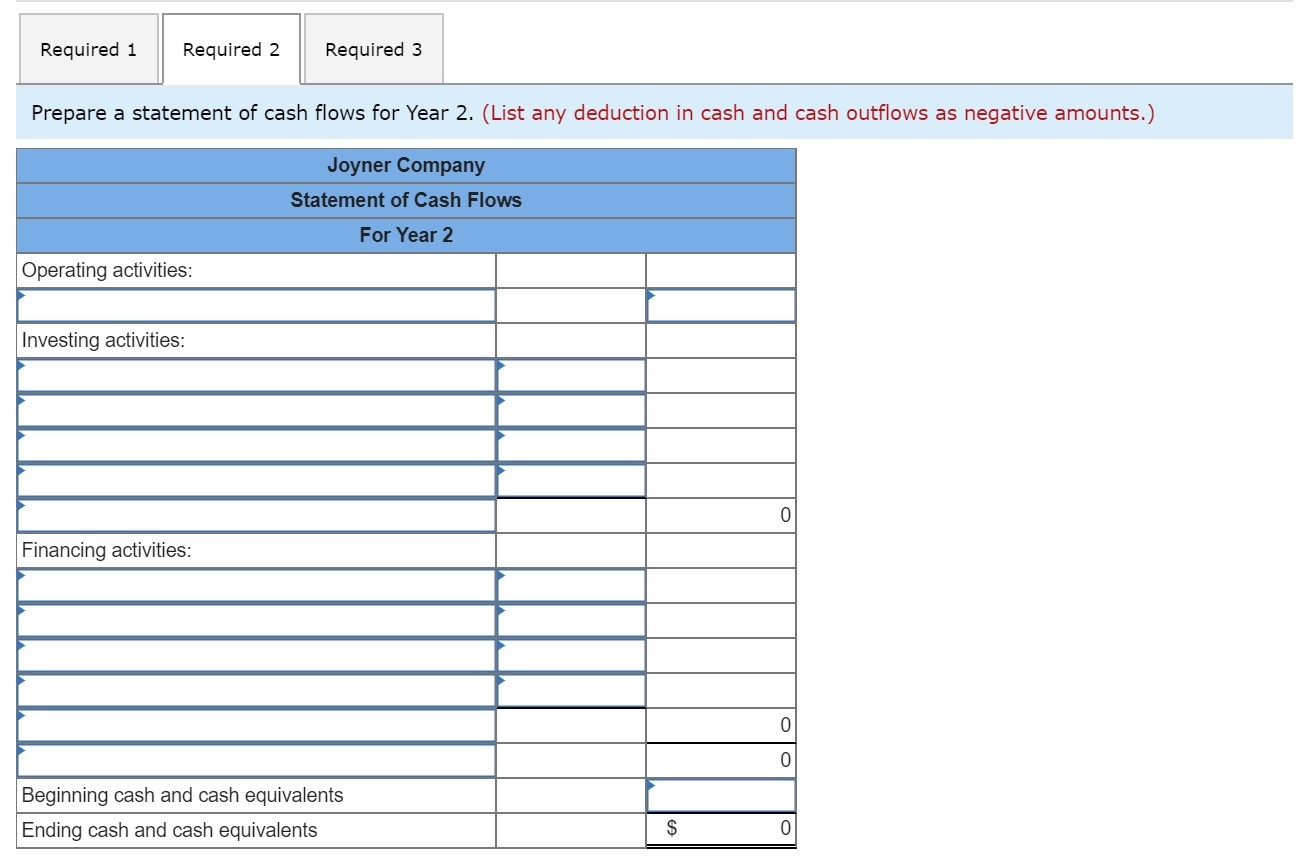Screen dimensions: 1308x859
Task: Click the first investing activities amount field
Action: [x=570, y=375]
